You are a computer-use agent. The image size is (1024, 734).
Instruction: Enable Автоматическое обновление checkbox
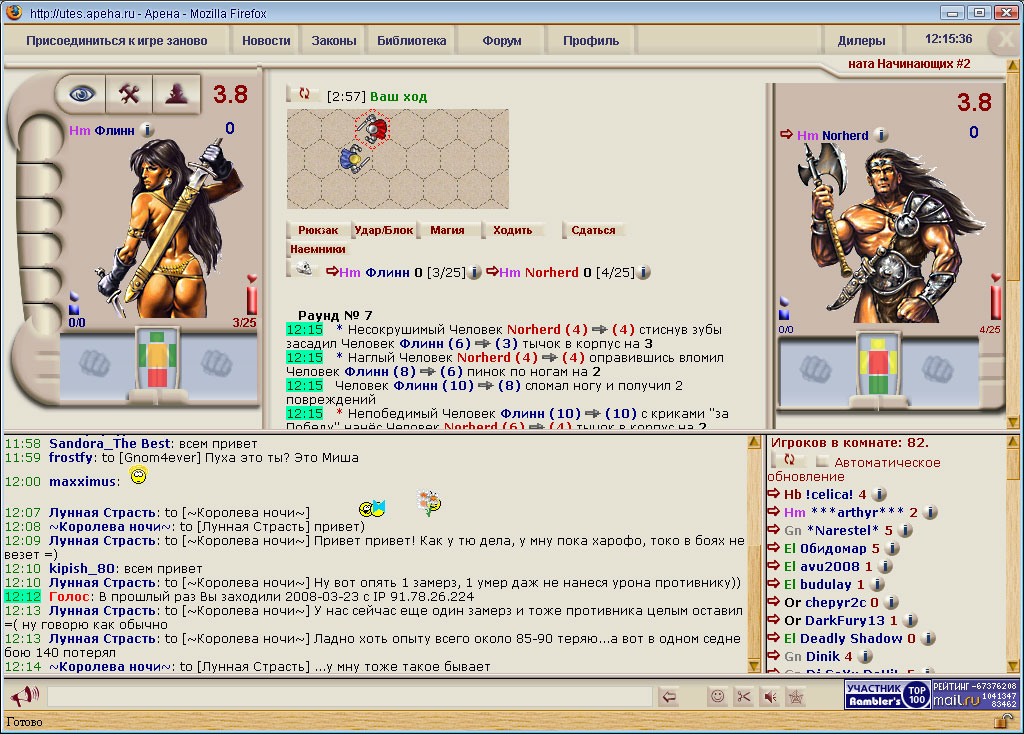[x=822, y=461]
